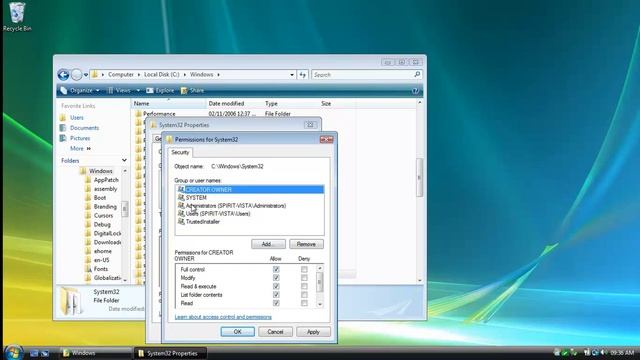Screen dimensions: 640x360
Task: Open Learn about access control link
Action: tap(223, 317)
